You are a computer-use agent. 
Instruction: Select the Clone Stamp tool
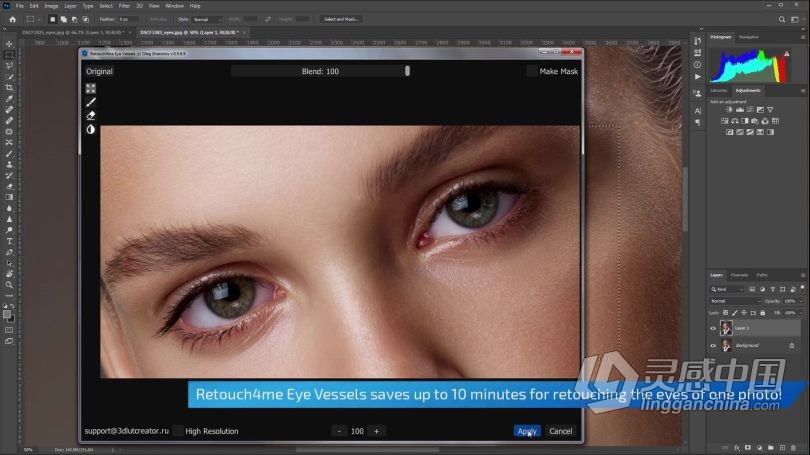click(9, 164)
